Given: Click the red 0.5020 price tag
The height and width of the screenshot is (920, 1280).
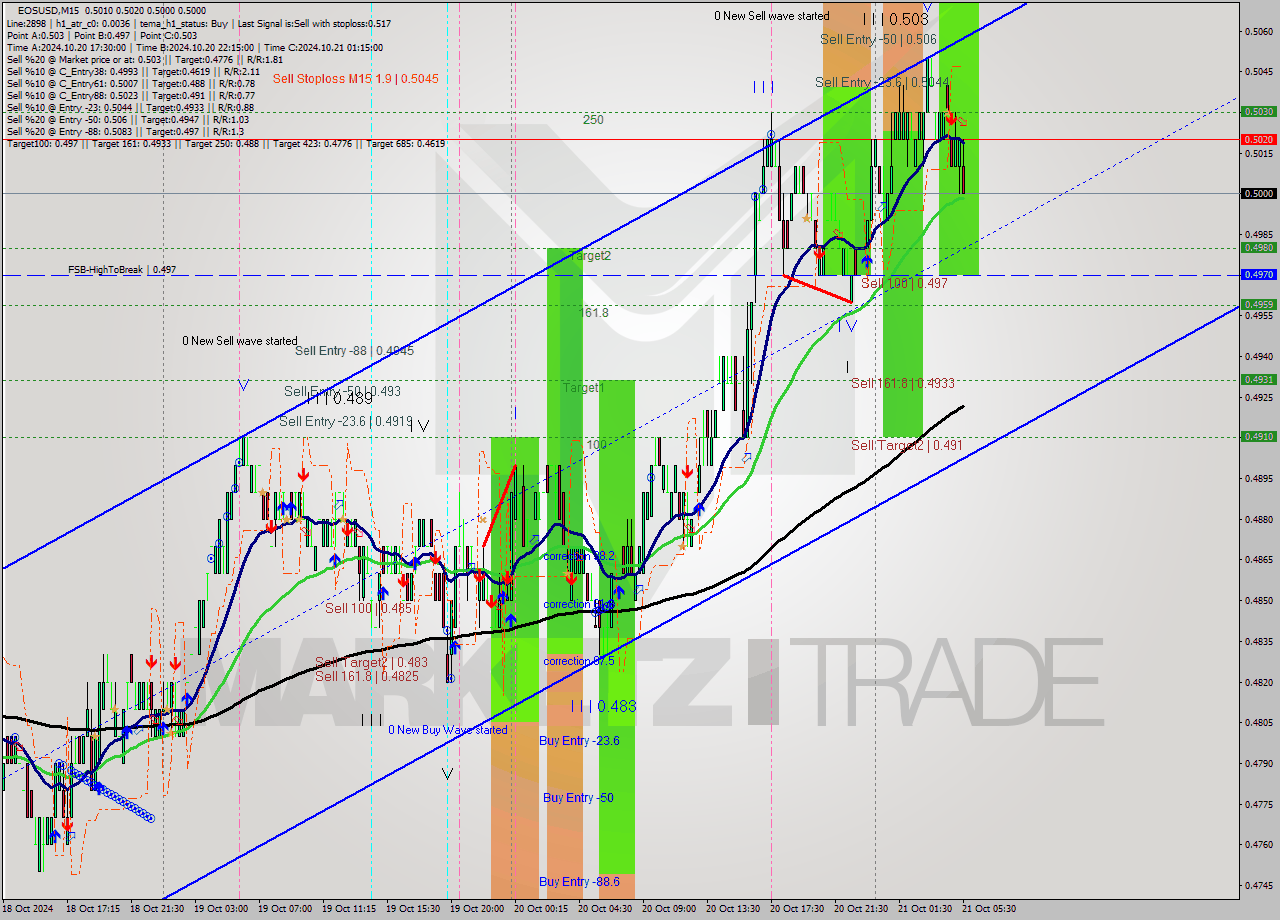Looking at the screenshot, I should pos(1258,139).
